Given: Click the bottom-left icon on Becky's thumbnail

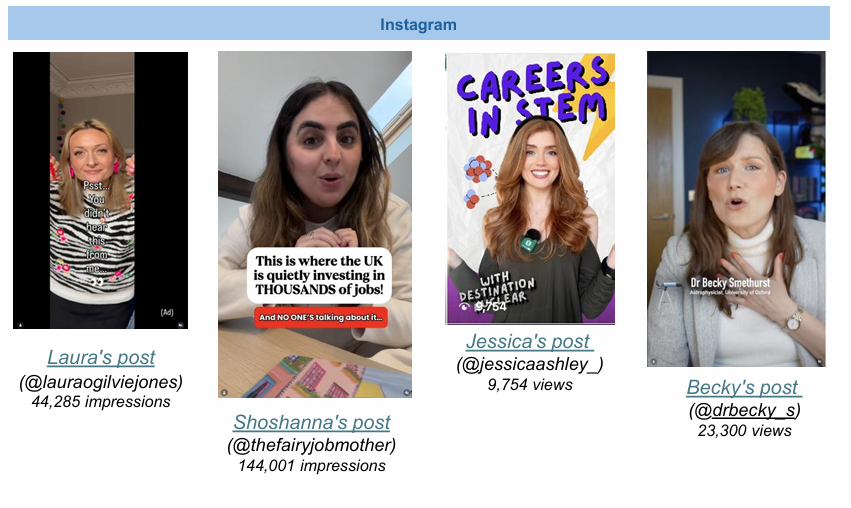Looking at the screenshot, I should pyautogui.click(x=653, y=361).
